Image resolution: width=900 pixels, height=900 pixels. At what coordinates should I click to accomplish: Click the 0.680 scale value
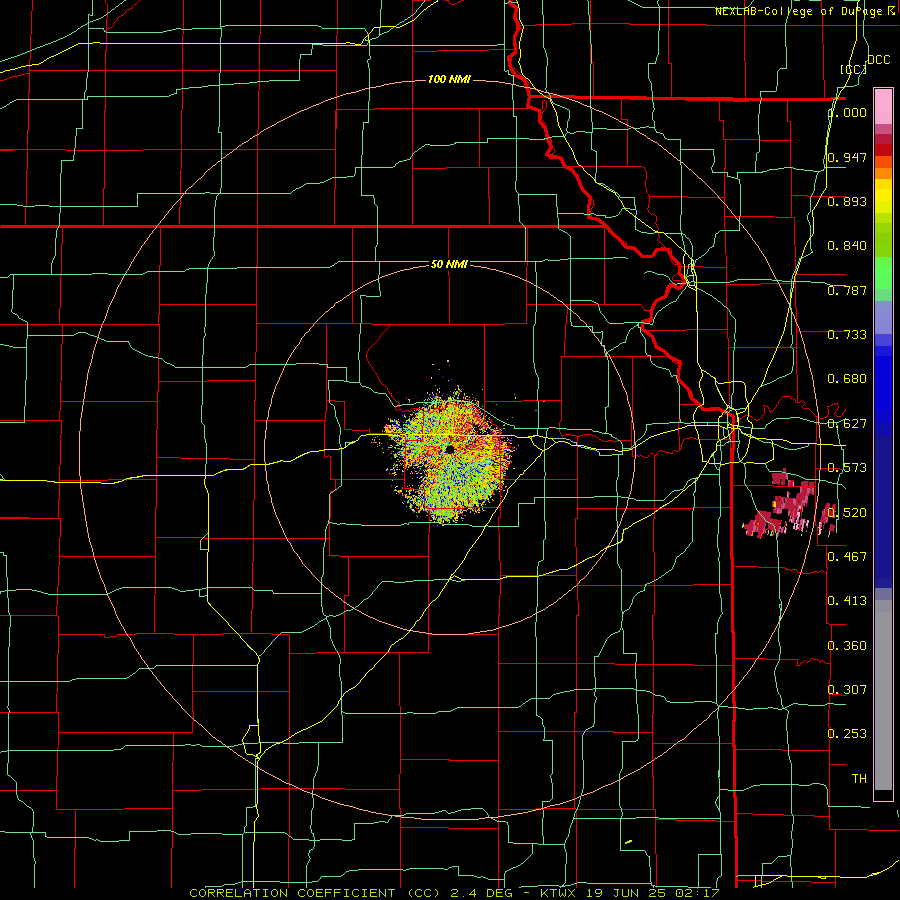coord(847,379)
